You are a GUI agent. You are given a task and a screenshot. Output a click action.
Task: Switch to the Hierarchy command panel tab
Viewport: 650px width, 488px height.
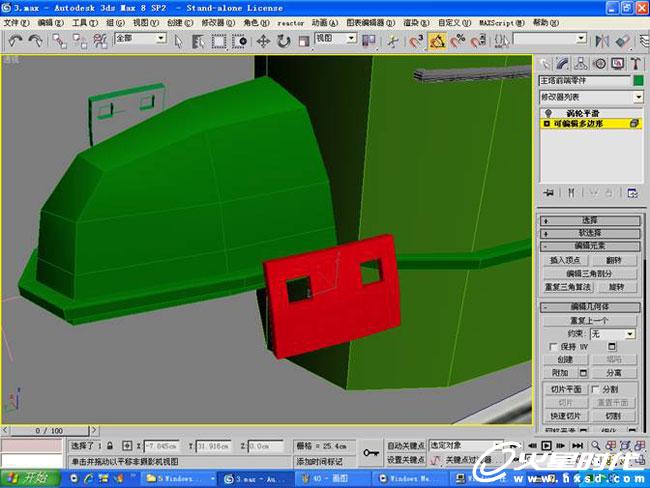coord(581,63)
